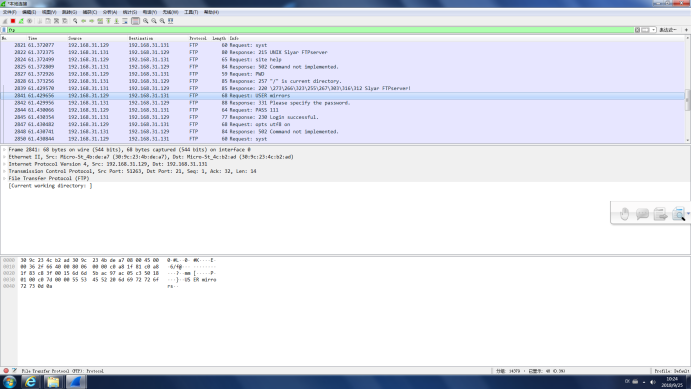Image resolution: width=692 pixels, height=389 pixels.
Task: Open the 文件(F) menu
Action: (x=10, y=12)
